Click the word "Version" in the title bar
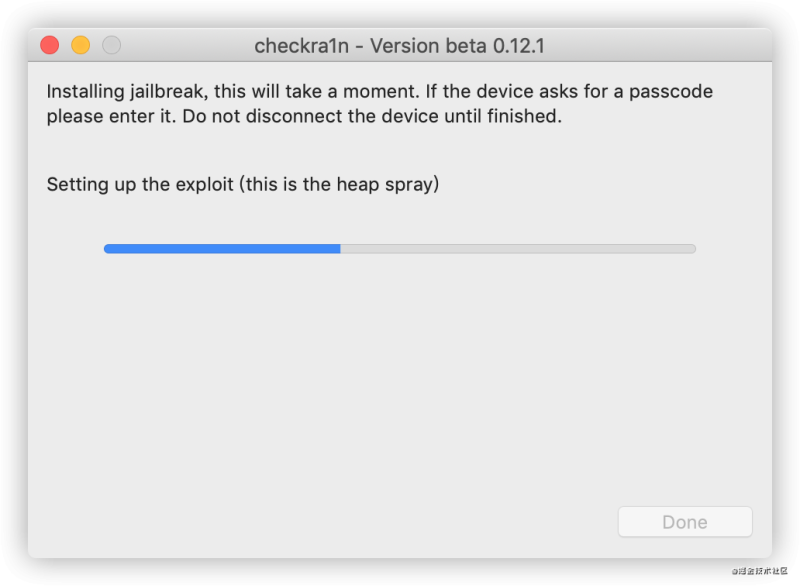Image resolution: width=800 pixels, height=586 pixels. tap(405, 46)
